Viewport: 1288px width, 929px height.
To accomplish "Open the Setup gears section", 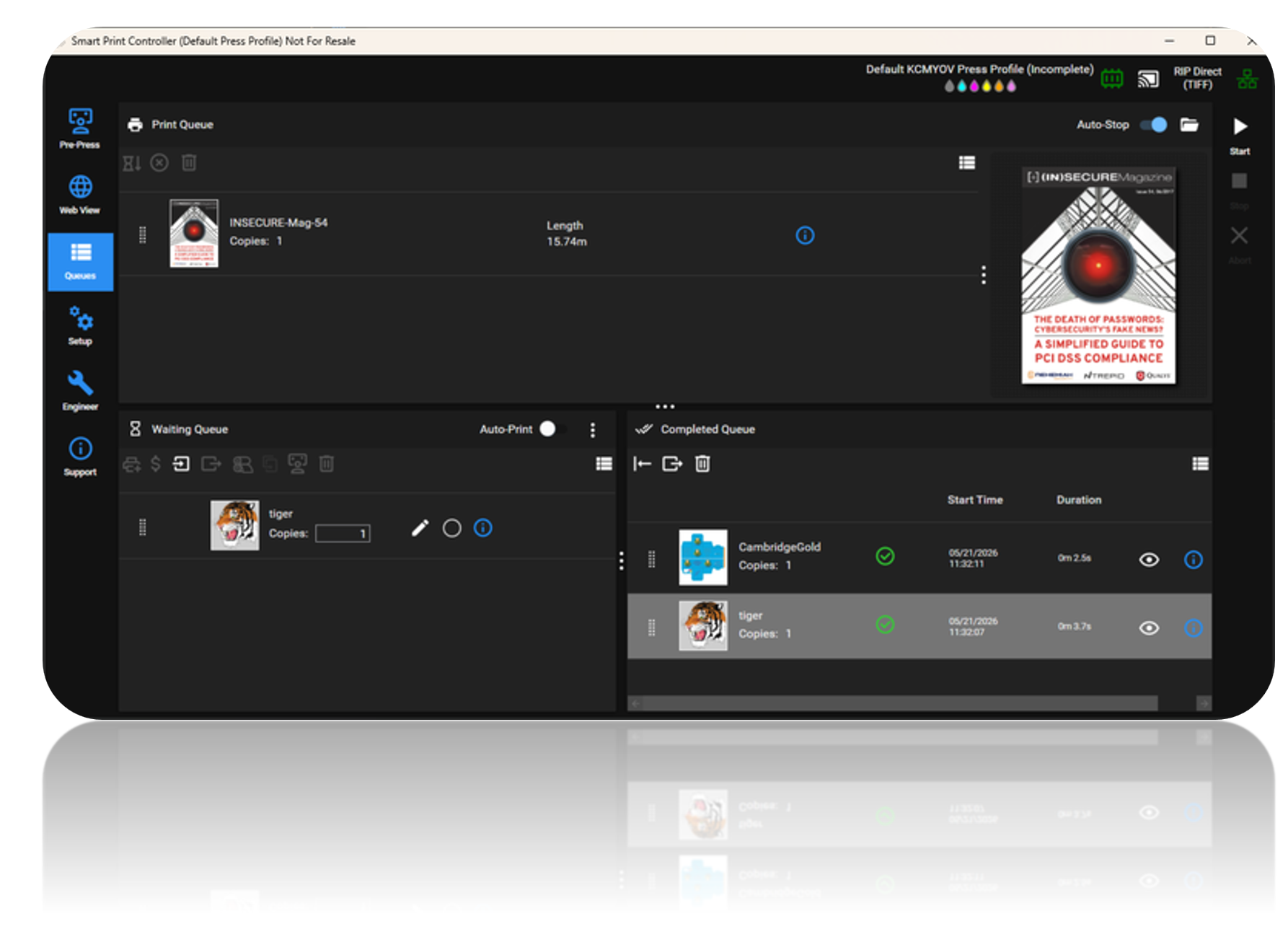I will click(x=80, y=325).
